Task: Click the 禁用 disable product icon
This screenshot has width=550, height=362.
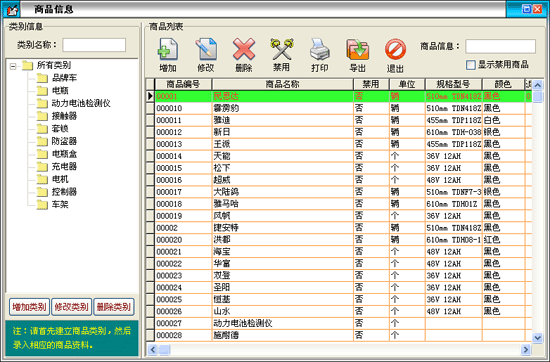Action: pos(282,49)
